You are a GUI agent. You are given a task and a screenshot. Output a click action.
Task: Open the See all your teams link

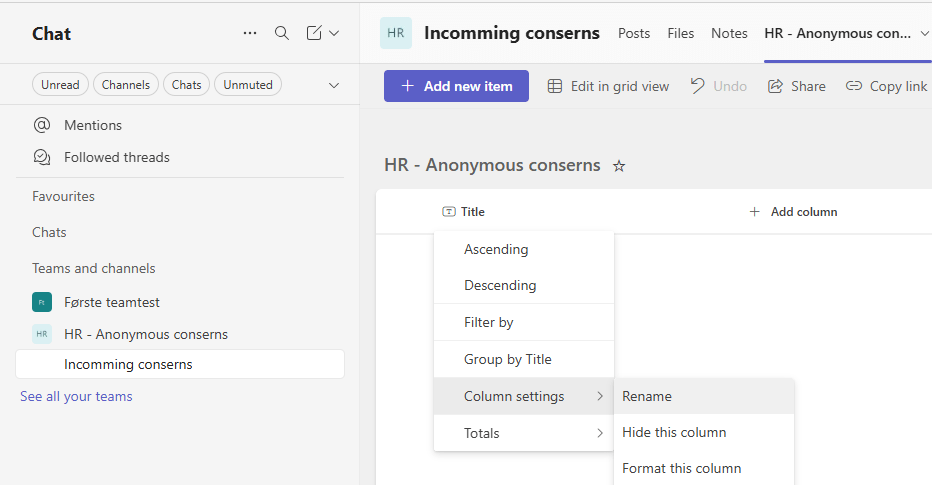(x=76, y=396)
